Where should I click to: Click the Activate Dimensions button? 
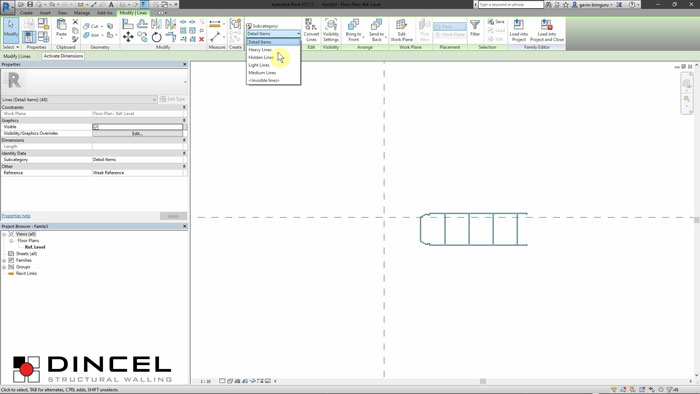point(63,56)
